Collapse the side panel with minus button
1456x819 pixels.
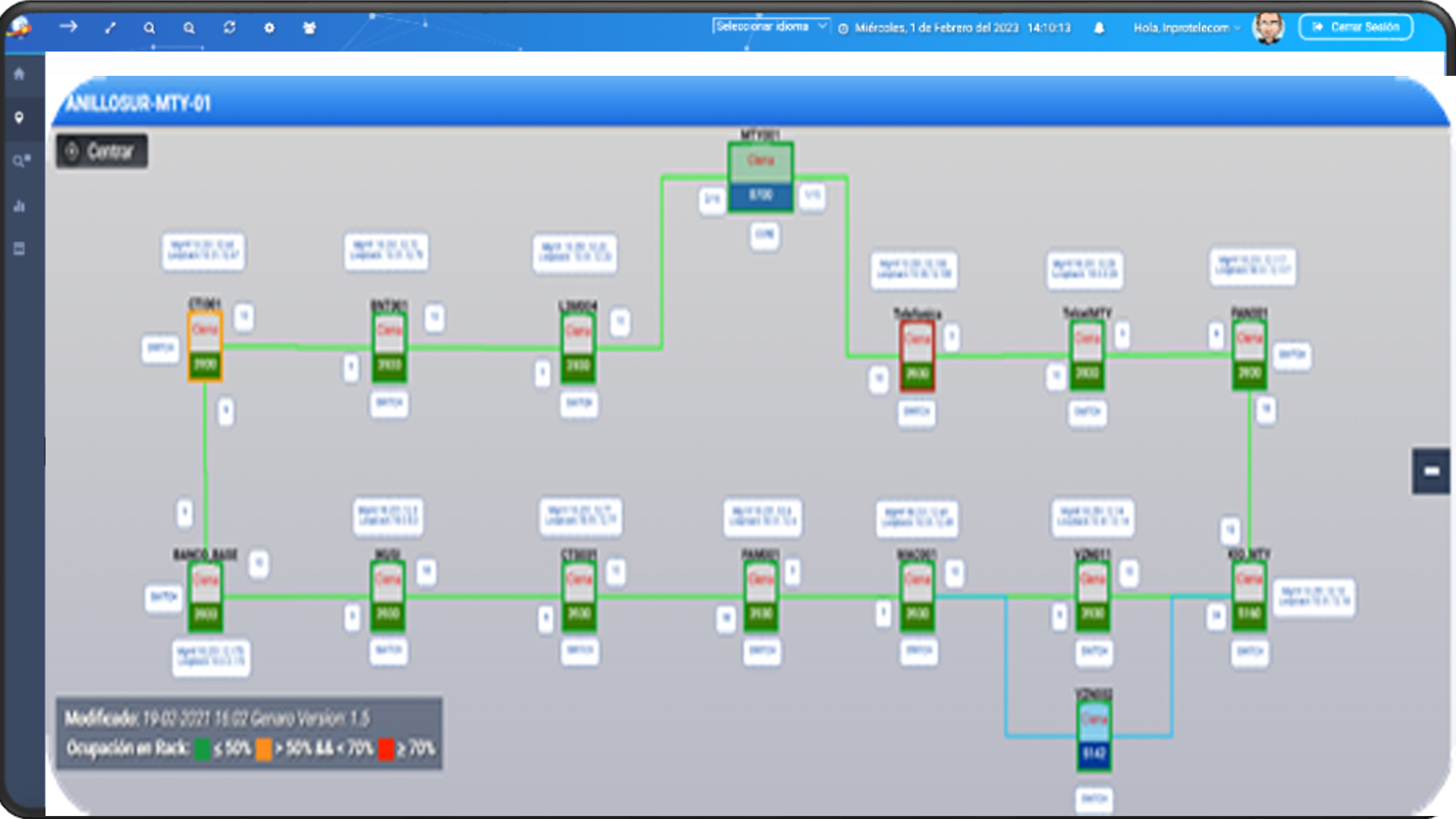tap(1431, 471)
